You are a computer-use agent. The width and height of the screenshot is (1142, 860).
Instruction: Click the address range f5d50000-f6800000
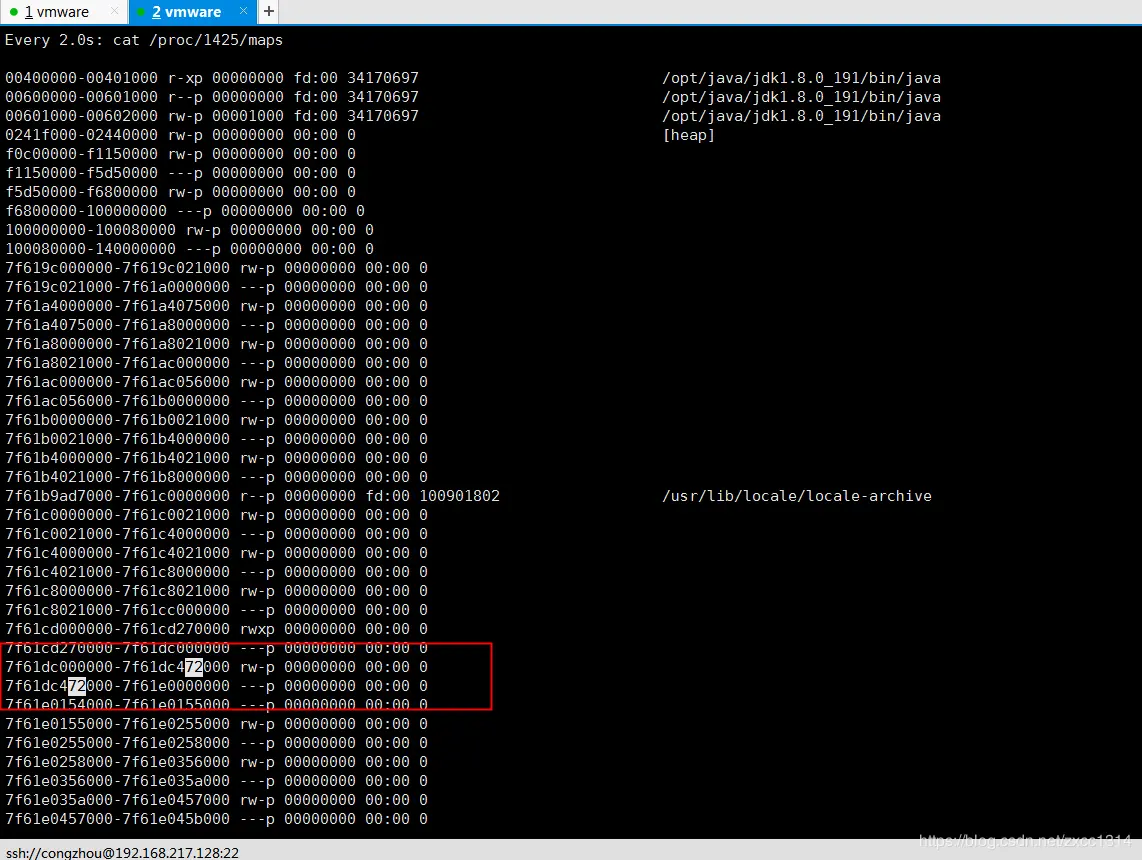click(82, 192)
